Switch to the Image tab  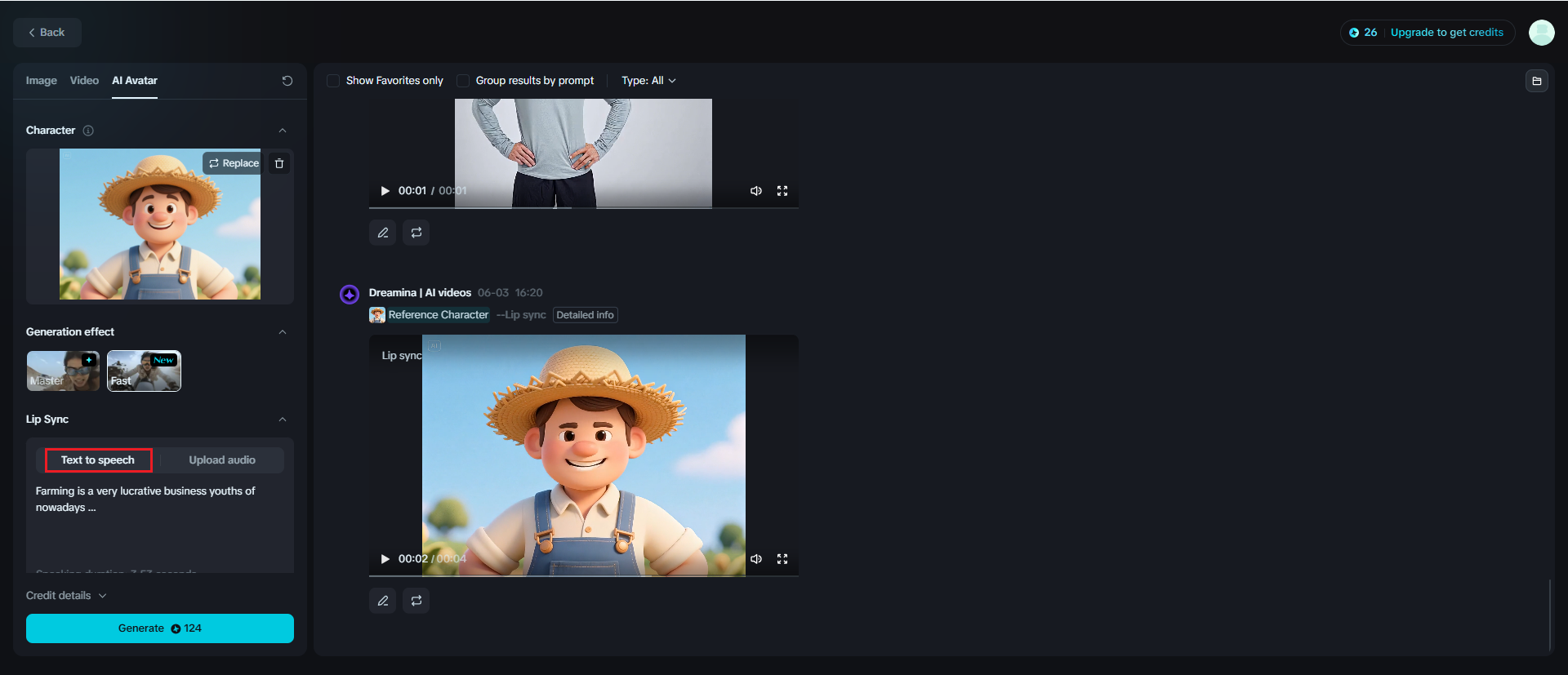42,81
